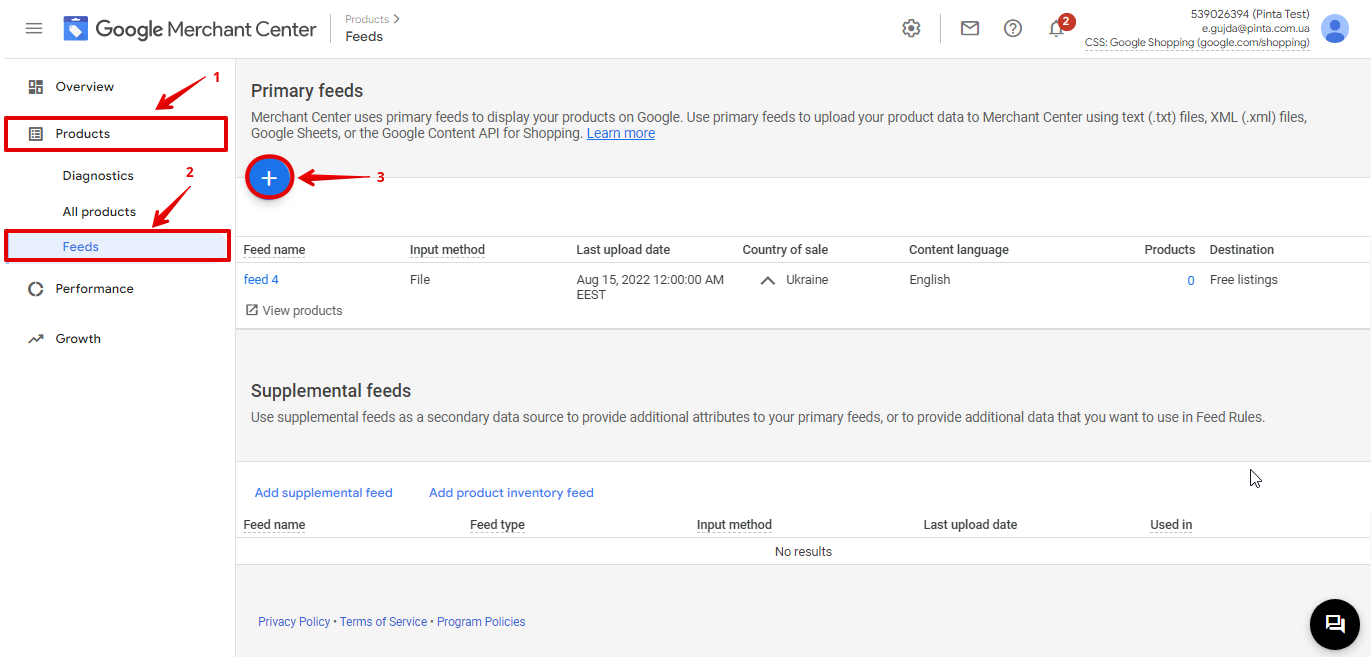1371x657 pixels.
Task: Select Overview in sidebar
Action: [x=85, y=87]
